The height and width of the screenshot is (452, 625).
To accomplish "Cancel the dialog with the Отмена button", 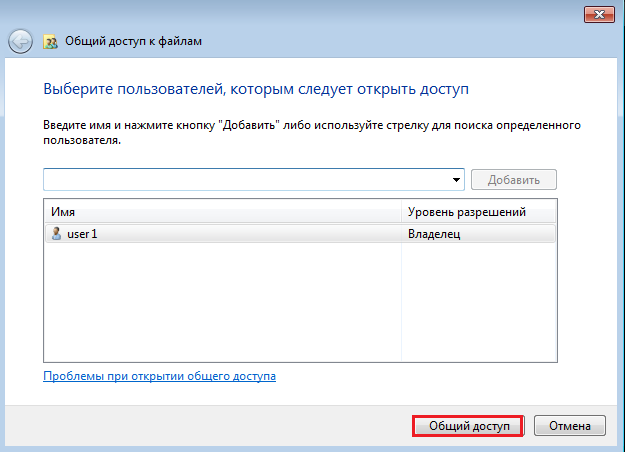I will (570, 426).
